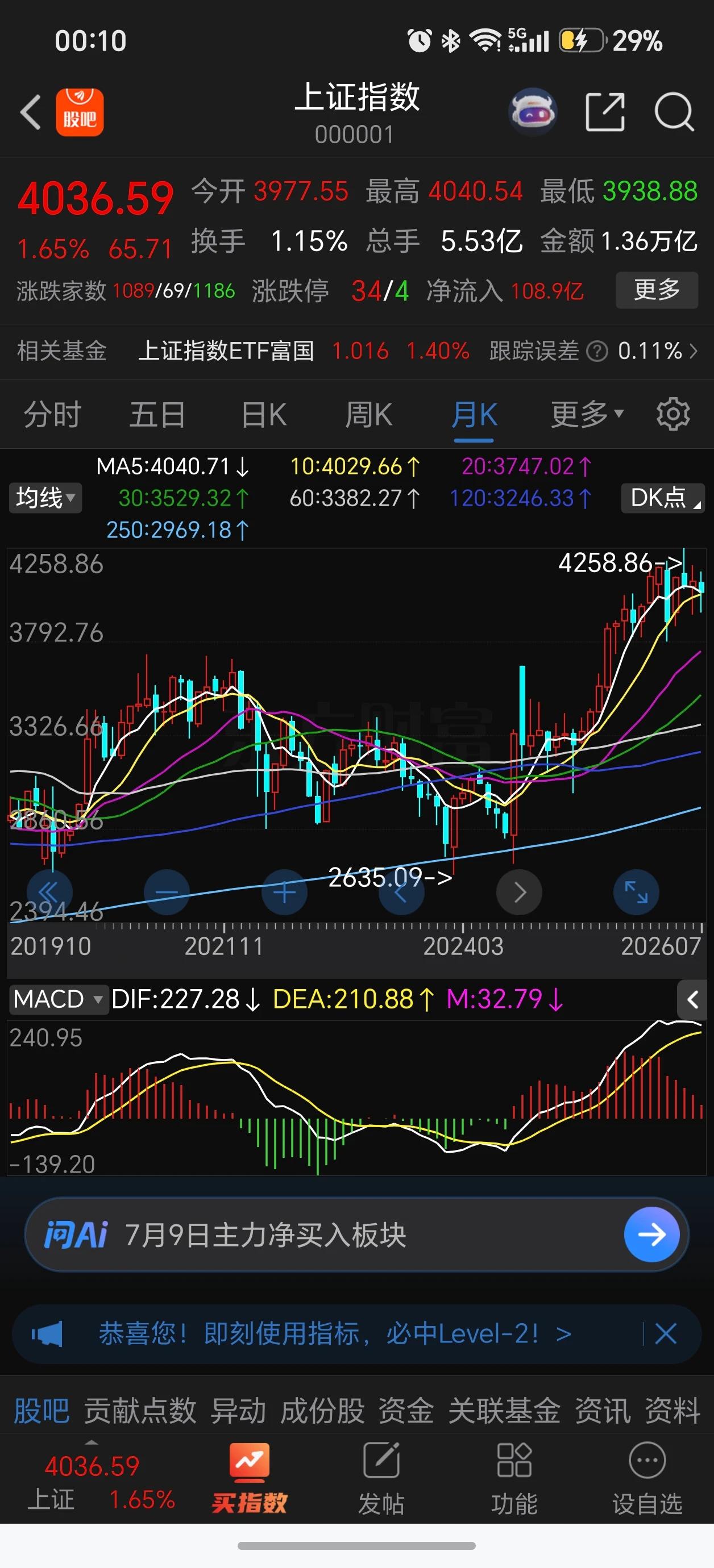Open the Level-2 indicator promotion link
Image resolution: width=714 pixels, height=1568 pixels.
pos(335,1334)
